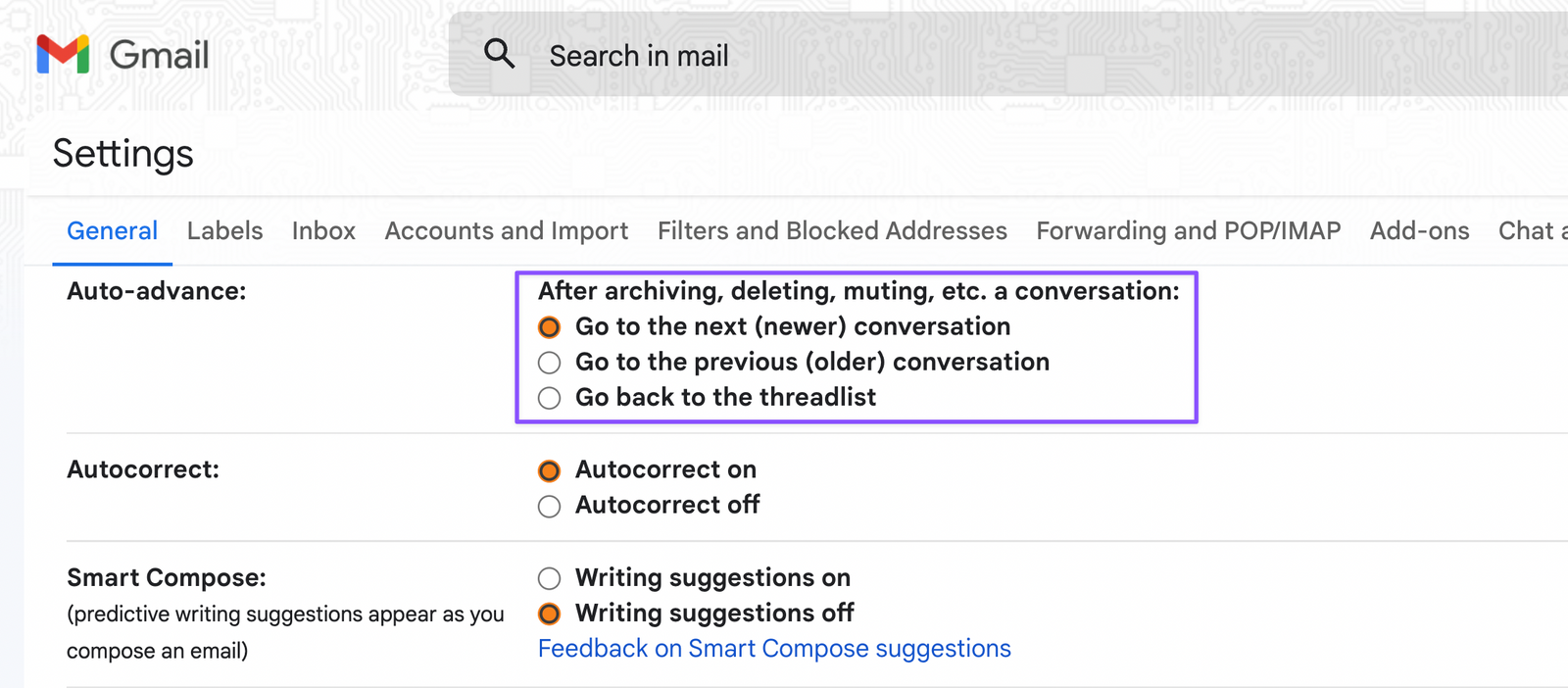1568x688 pixels.
Task: Turn Autocorrect off
Action: click(x=549, y=506)
